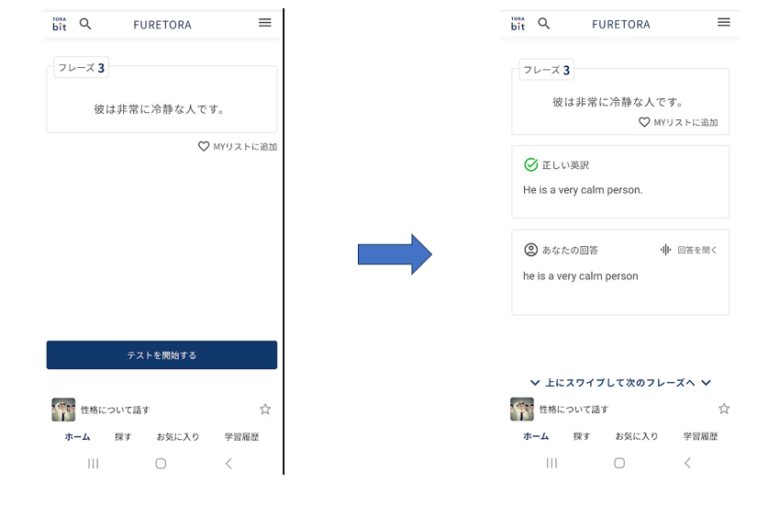Open hamburger menu in the left phone screen
Viewport: 780px width, 506px height.
[x=265, y=22]
